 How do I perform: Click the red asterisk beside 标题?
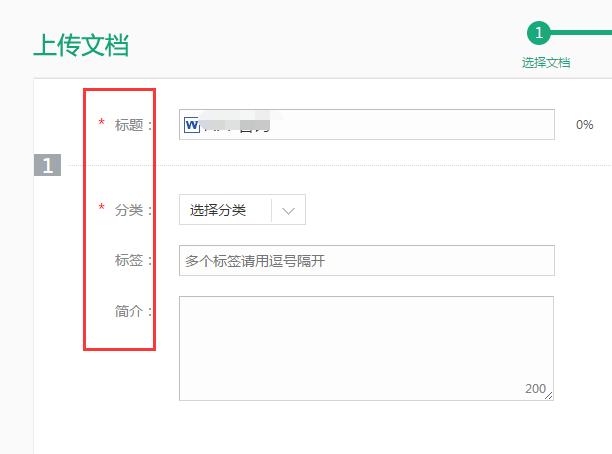[101, 123]
